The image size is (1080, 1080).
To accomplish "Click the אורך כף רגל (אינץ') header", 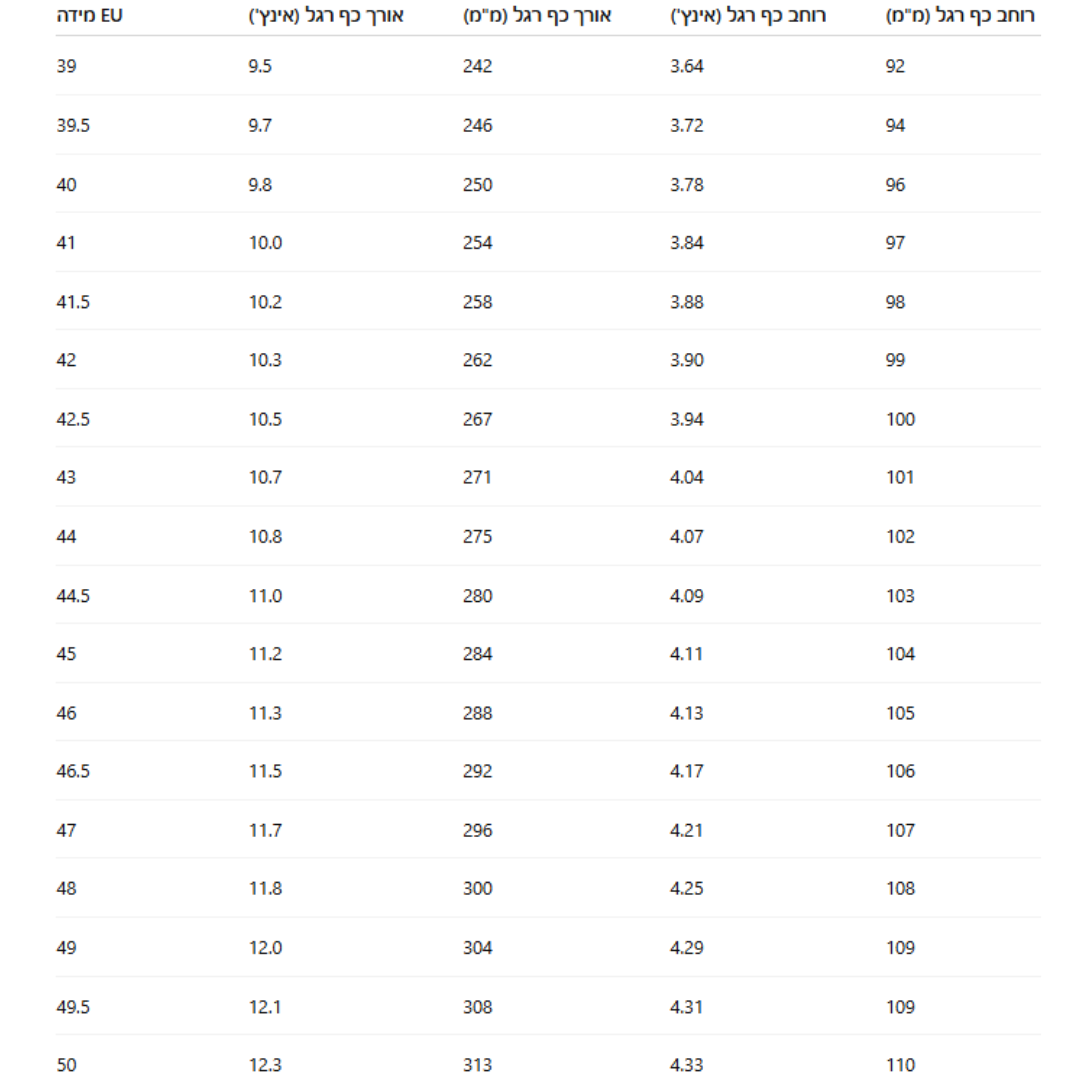I will click(325, 16).
